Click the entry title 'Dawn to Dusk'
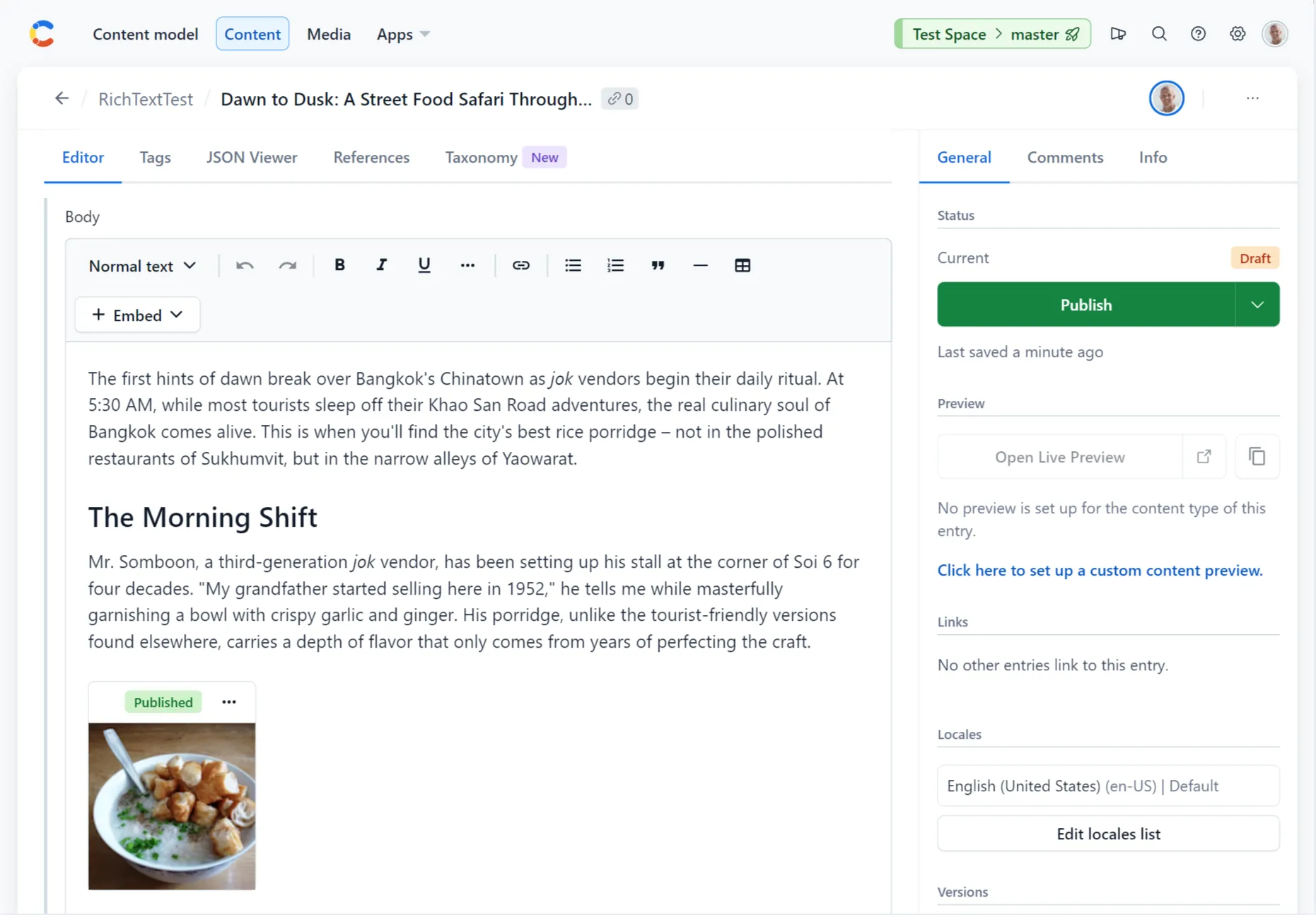 point(406,99)
